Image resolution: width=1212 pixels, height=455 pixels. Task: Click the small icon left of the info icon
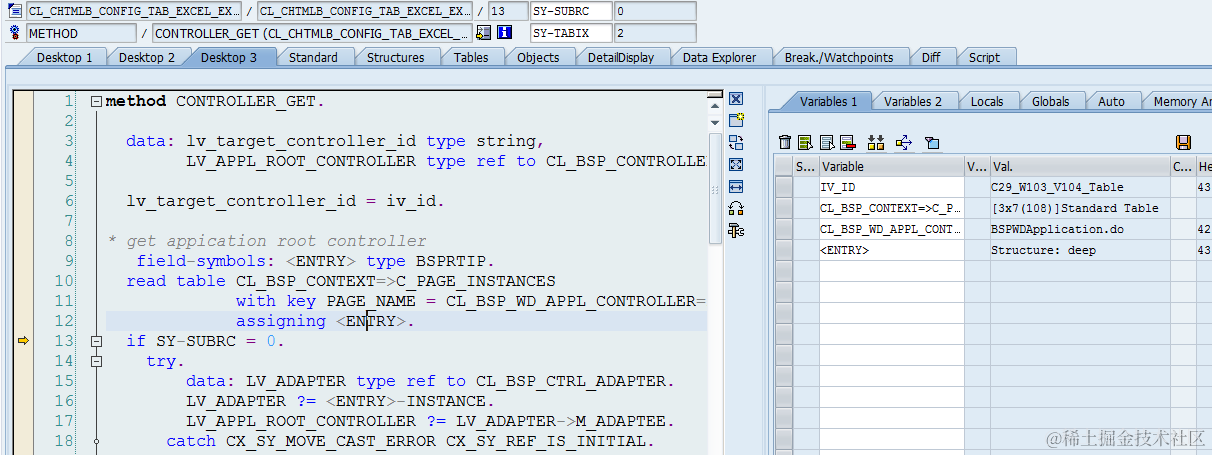(484, 33)
